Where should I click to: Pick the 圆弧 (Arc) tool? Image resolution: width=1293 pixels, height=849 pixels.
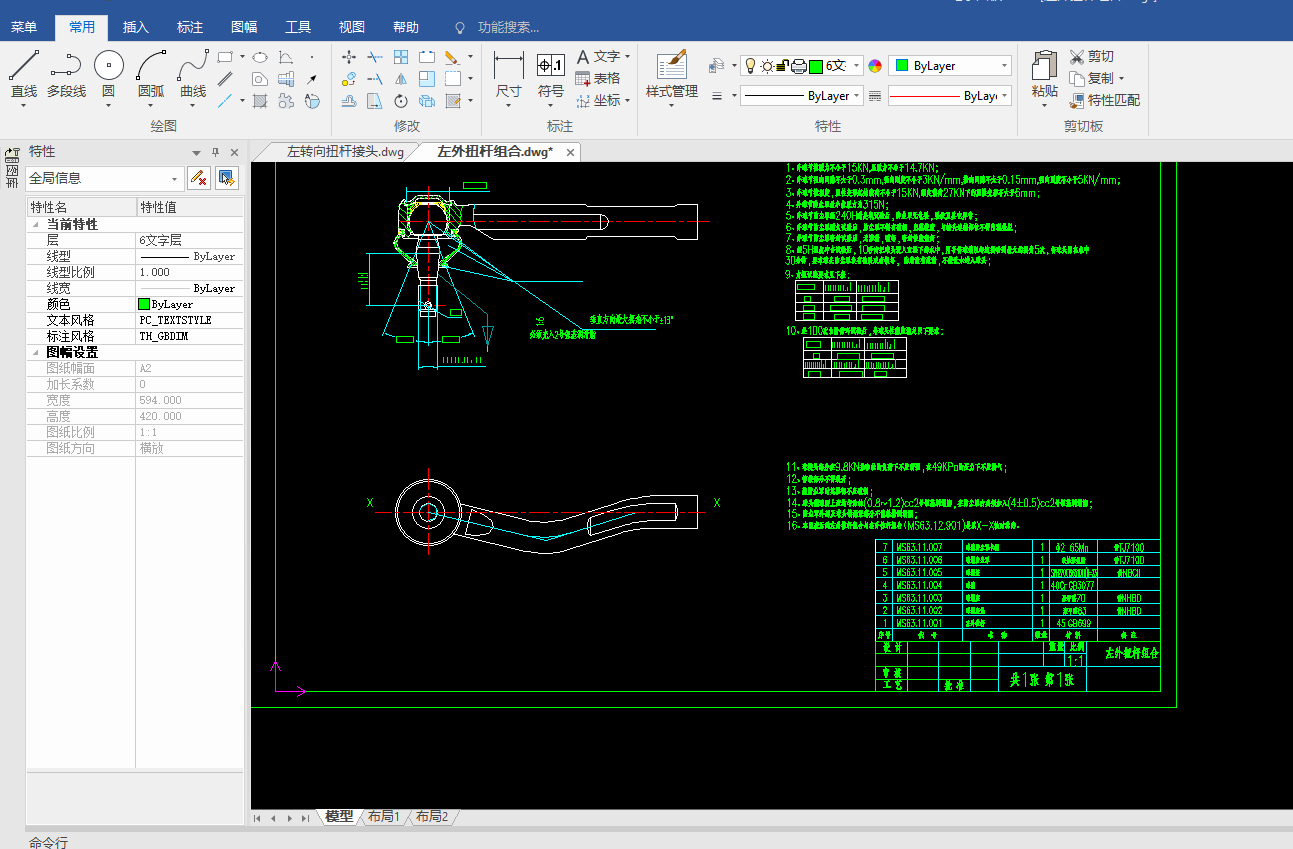click(x=151, y=68)
